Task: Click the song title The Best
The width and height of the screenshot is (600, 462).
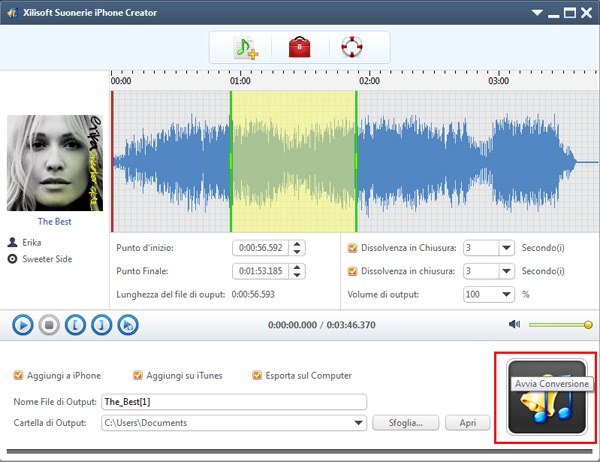Action: [54, 222]
